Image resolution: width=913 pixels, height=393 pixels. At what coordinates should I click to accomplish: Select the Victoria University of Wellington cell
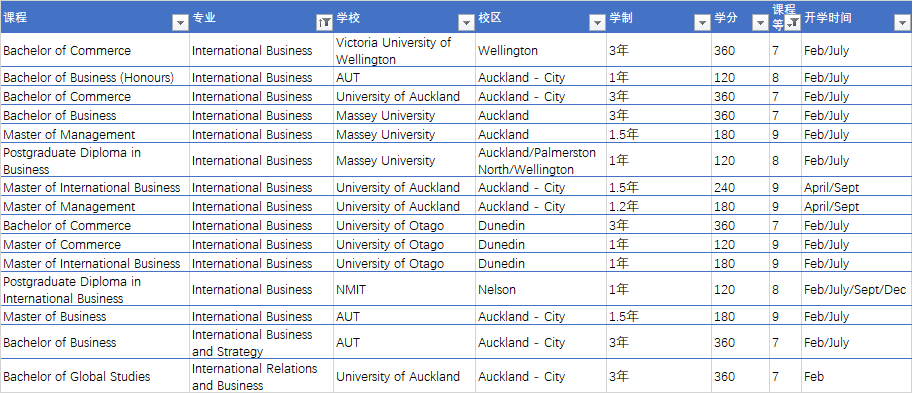coord(404,51)
